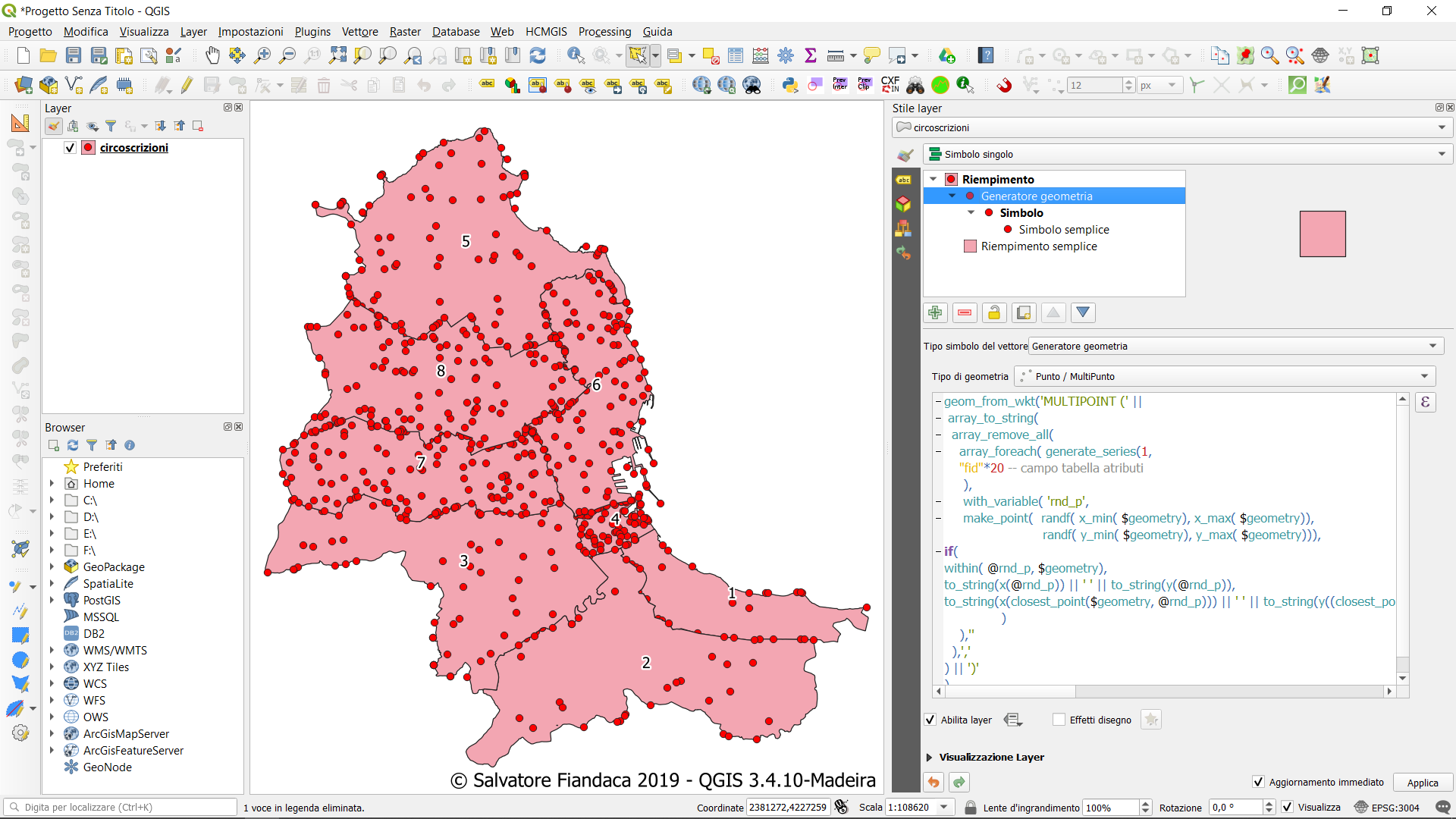This screenshot has width=1456, height=819.
Task: Expand the Visualizzazione Layer section
Action: [930, 757]
